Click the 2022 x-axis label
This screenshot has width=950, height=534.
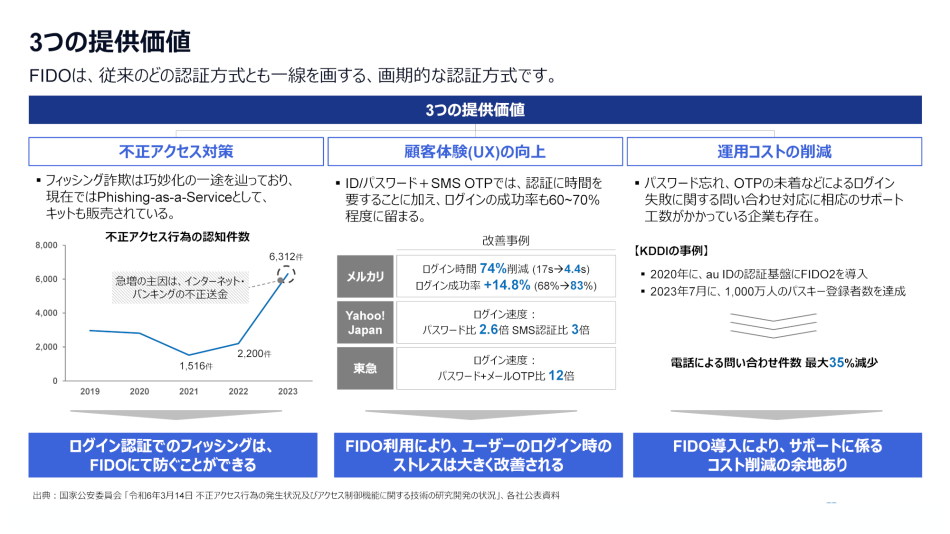point(238,392)
